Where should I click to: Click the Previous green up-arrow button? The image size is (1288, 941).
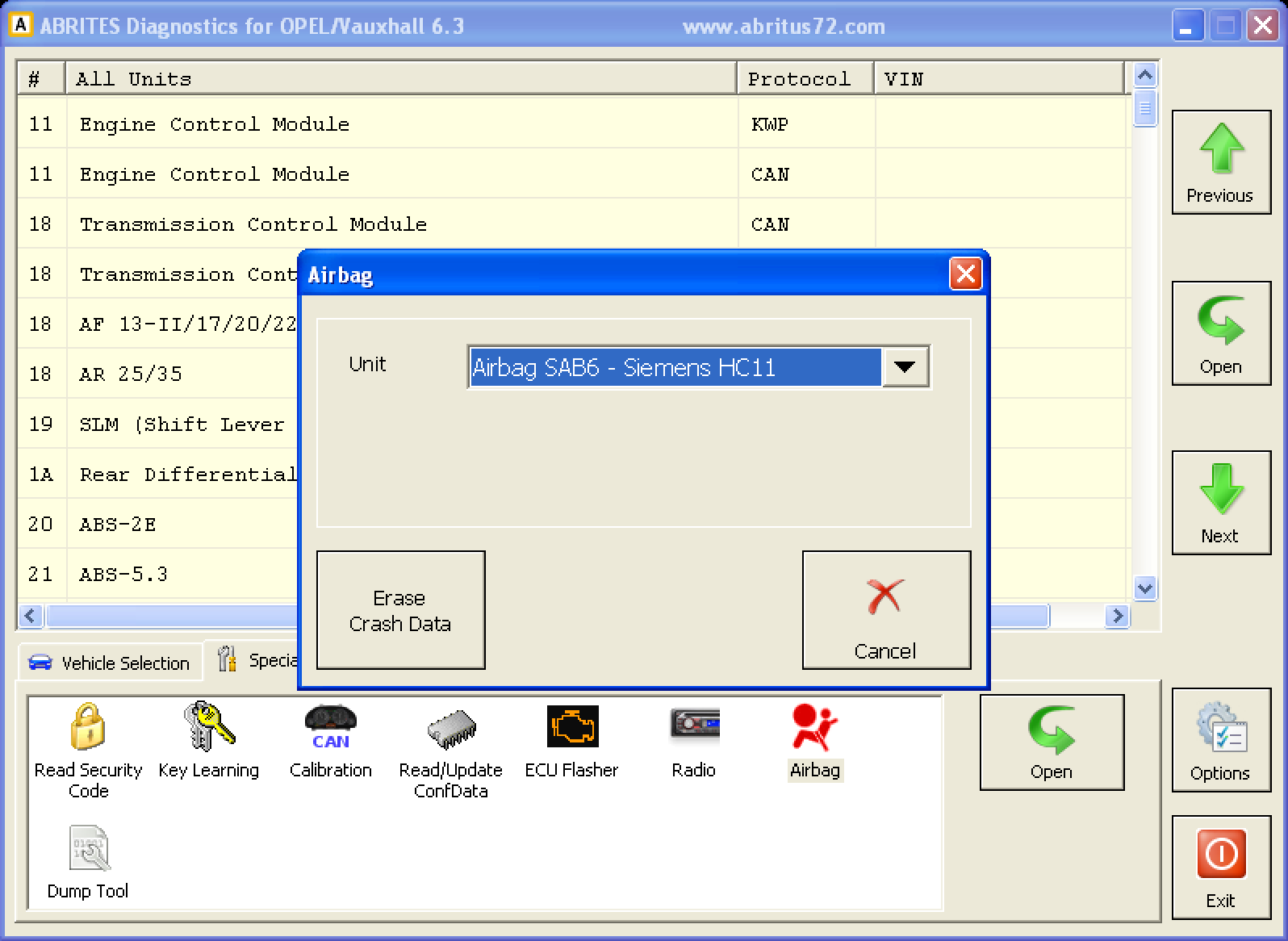tap(1220, 162)
